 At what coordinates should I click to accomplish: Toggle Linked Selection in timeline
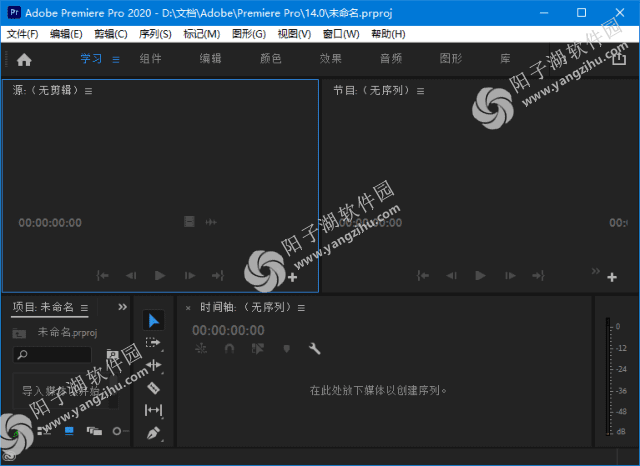coord(258,348)
